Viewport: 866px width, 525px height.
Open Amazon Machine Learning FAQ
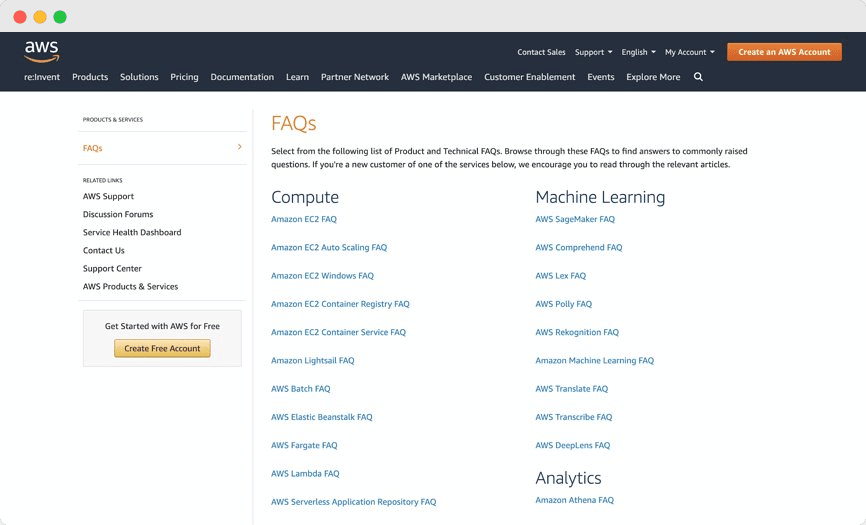pos(595,360)
